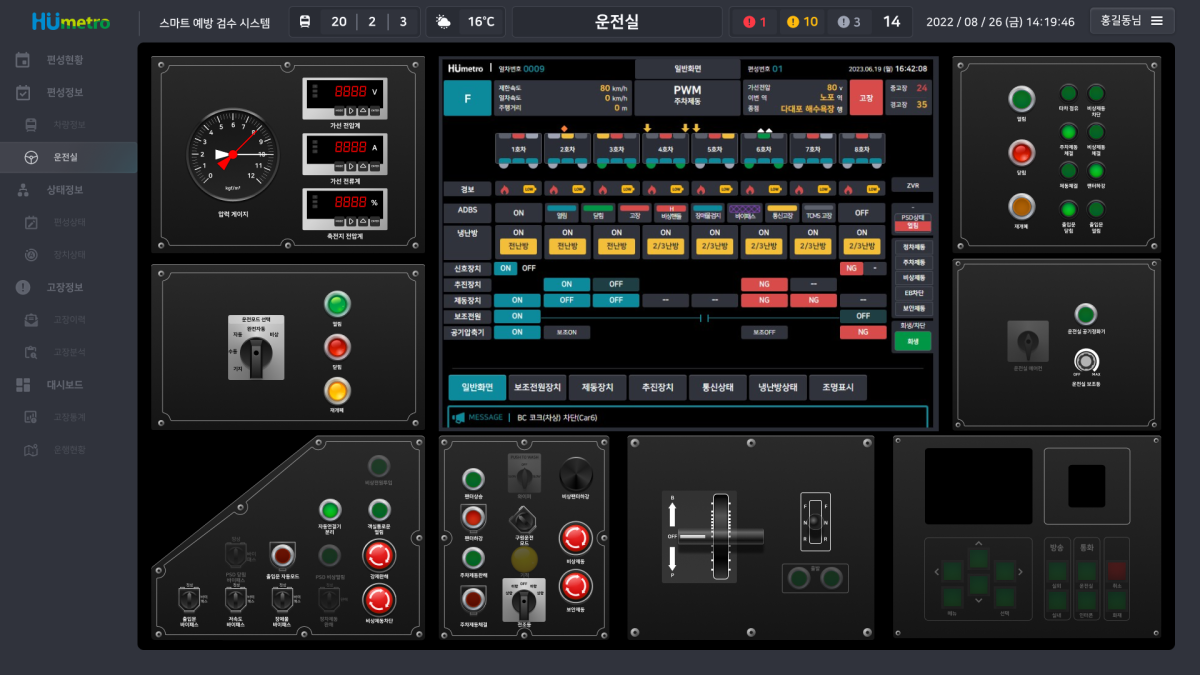
Task: Expand the 고장정보 sidebar section
Action: pos(65,287)
